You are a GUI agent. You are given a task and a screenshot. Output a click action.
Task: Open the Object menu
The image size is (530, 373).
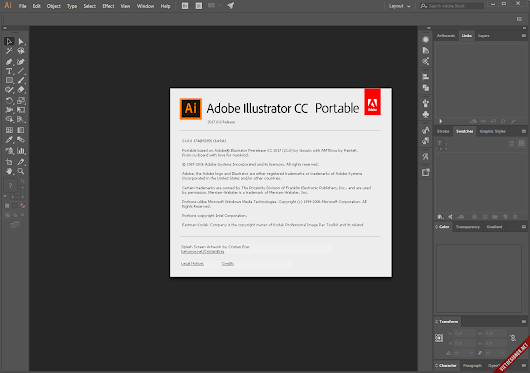click(x=54, y=6)
